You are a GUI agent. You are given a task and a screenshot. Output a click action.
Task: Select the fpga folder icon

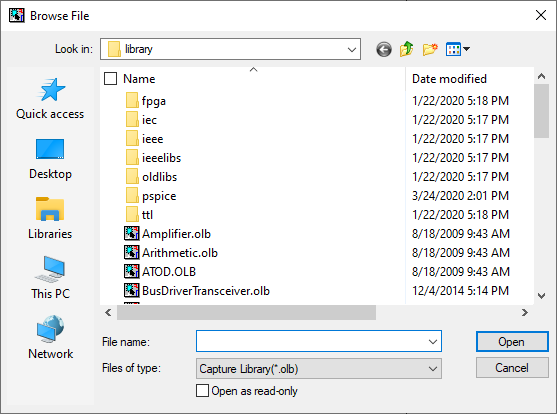point(132,101)
